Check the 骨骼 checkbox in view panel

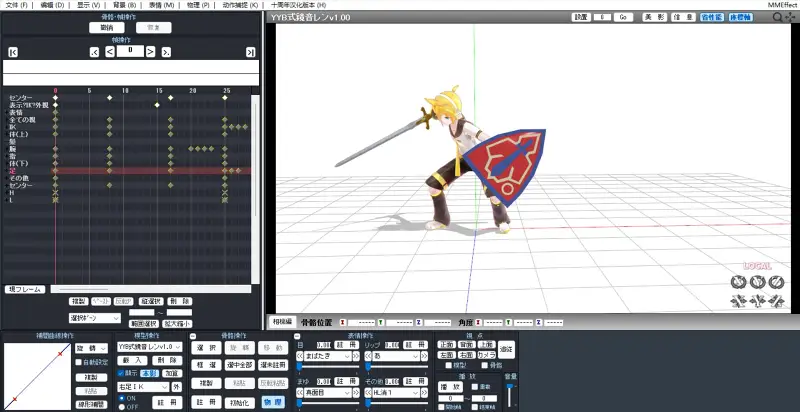(x=484, y=365)
